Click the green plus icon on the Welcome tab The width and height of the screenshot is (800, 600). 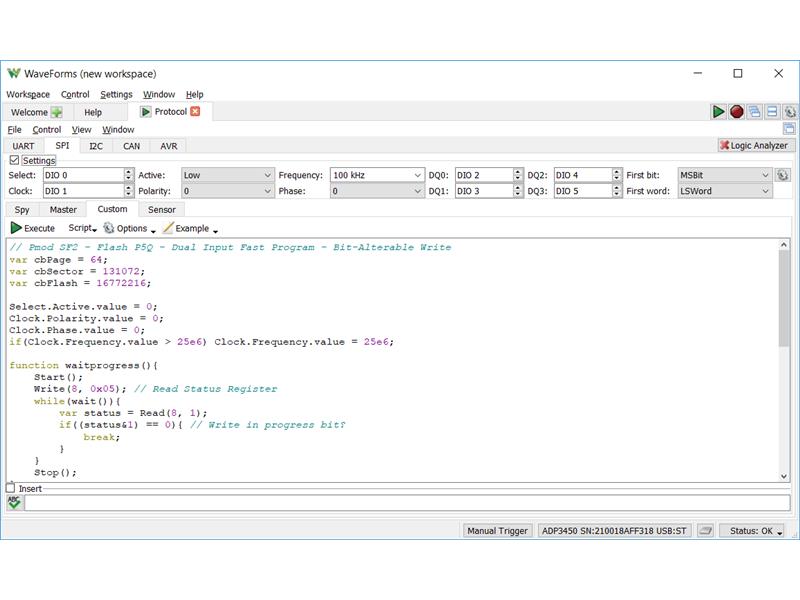(56, 112)
